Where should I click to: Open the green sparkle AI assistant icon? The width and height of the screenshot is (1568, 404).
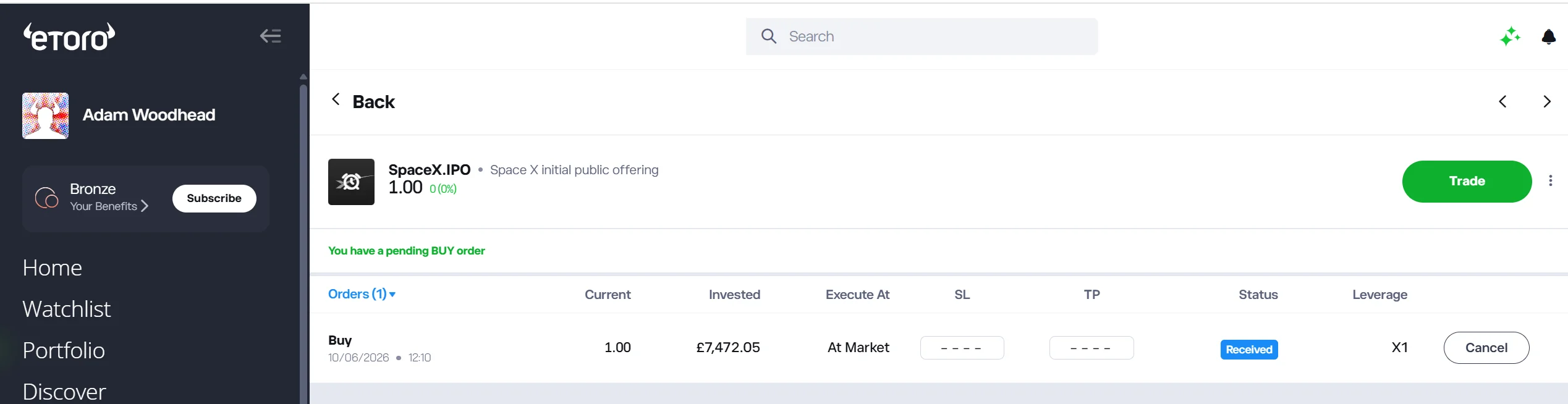1509,36
